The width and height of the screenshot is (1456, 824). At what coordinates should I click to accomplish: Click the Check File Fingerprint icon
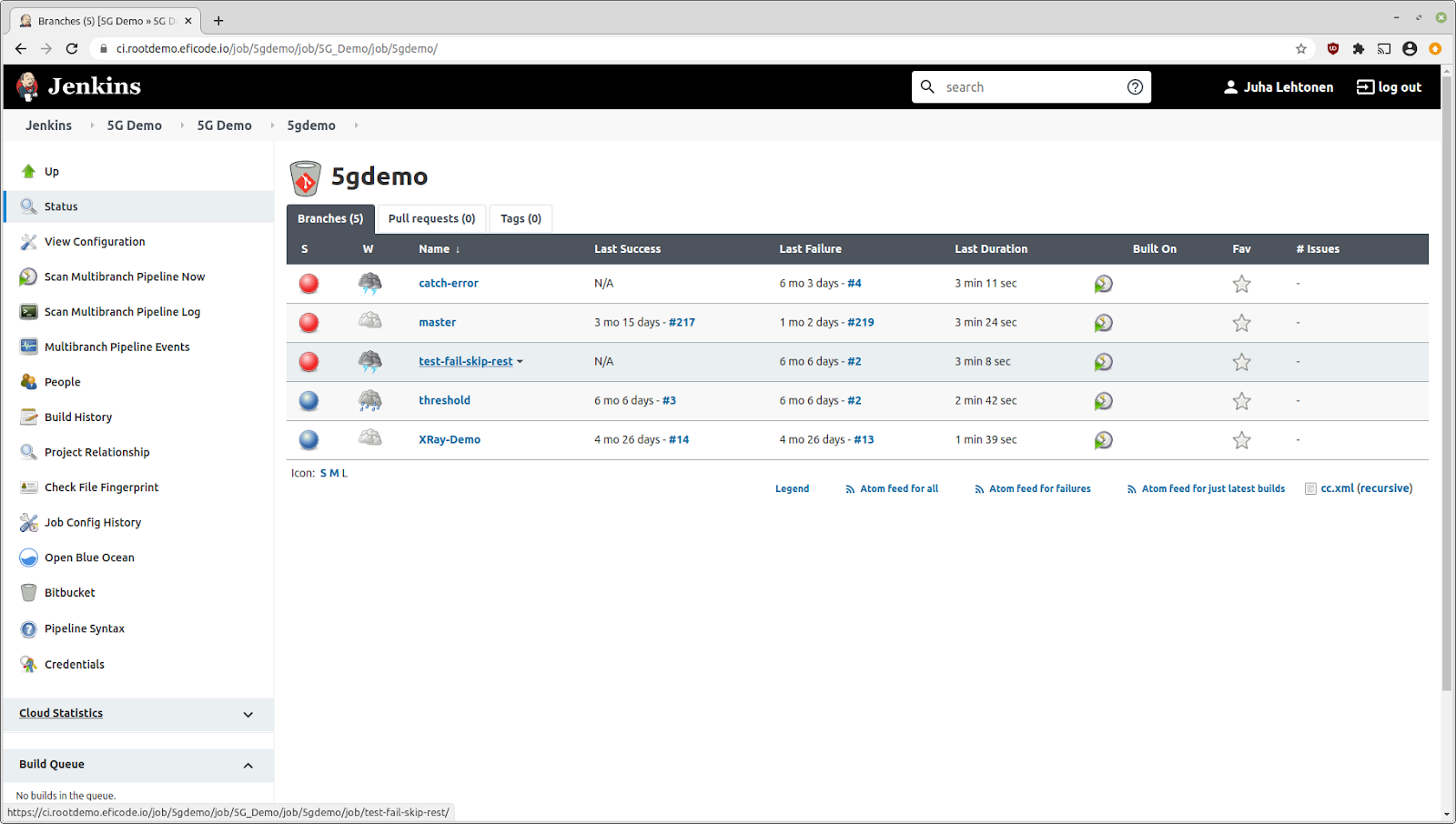coord(28,487)
